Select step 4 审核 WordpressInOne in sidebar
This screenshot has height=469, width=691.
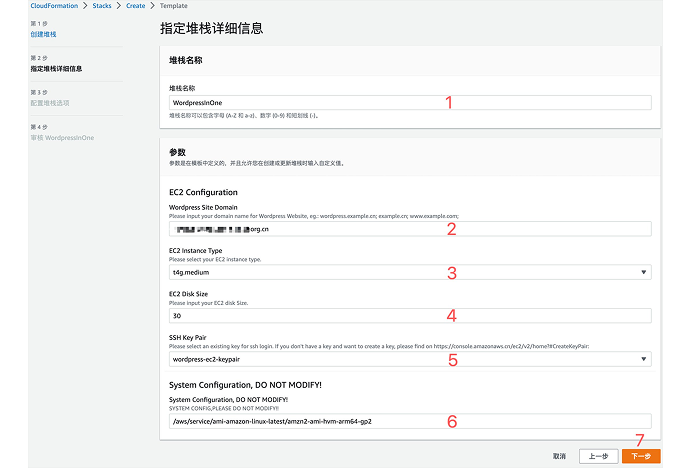coord(64,137)
